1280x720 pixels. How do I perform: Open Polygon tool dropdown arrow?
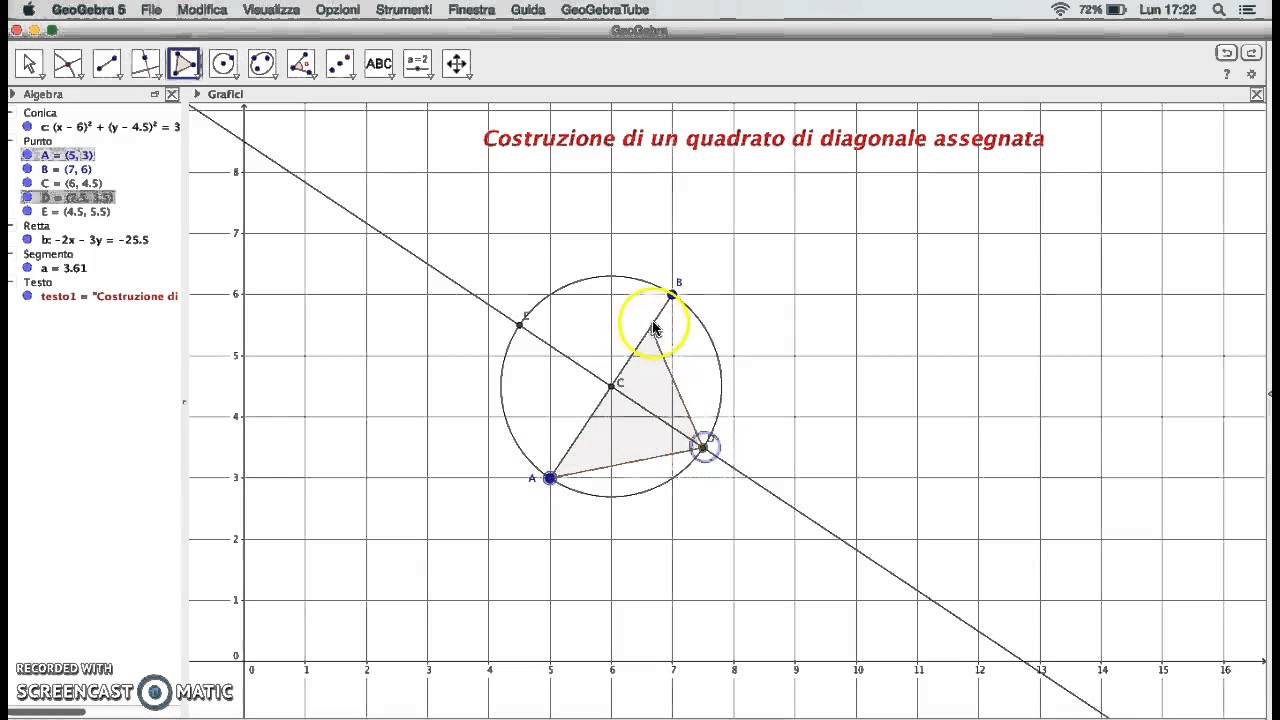tap(197, 76)
